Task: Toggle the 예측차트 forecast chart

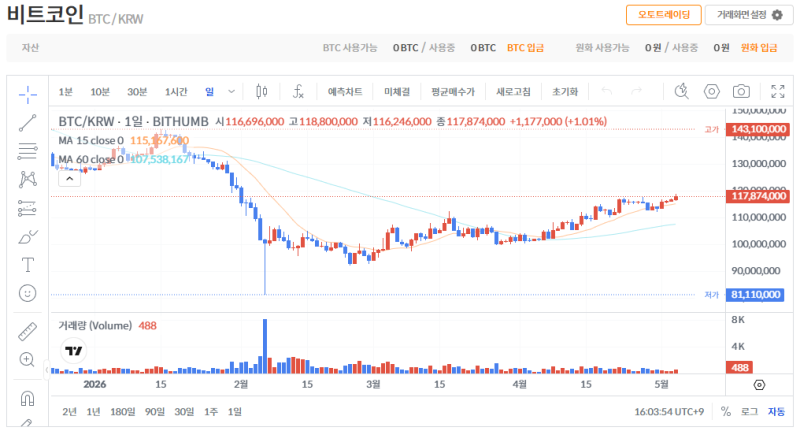Action: pos(345,92)
